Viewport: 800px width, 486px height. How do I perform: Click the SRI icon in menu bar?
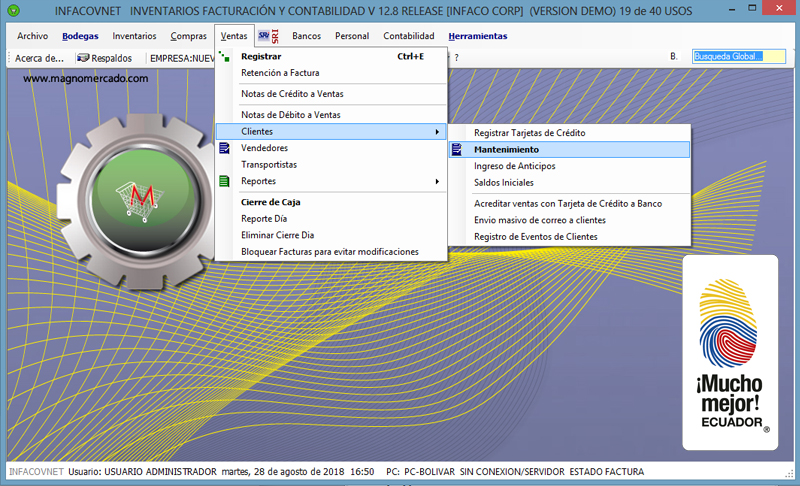[269, 36]
